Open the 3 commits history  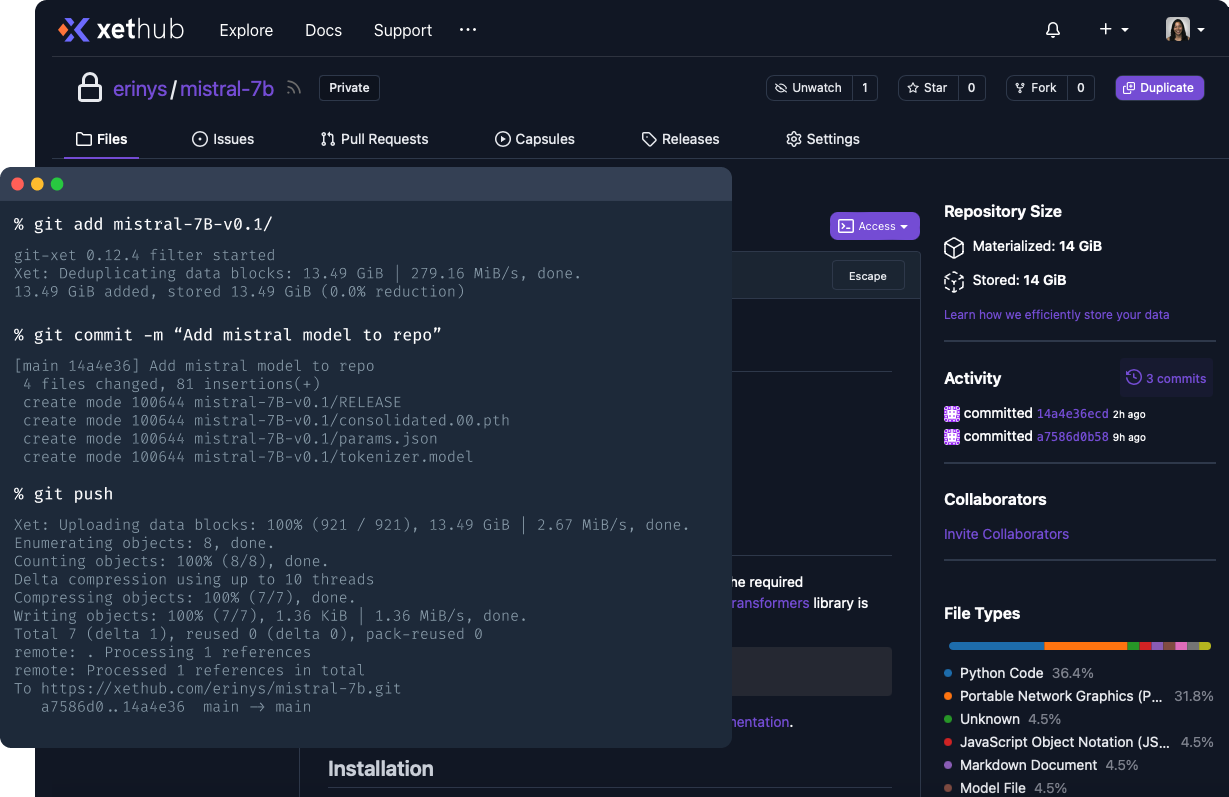tap(1166, 378)
